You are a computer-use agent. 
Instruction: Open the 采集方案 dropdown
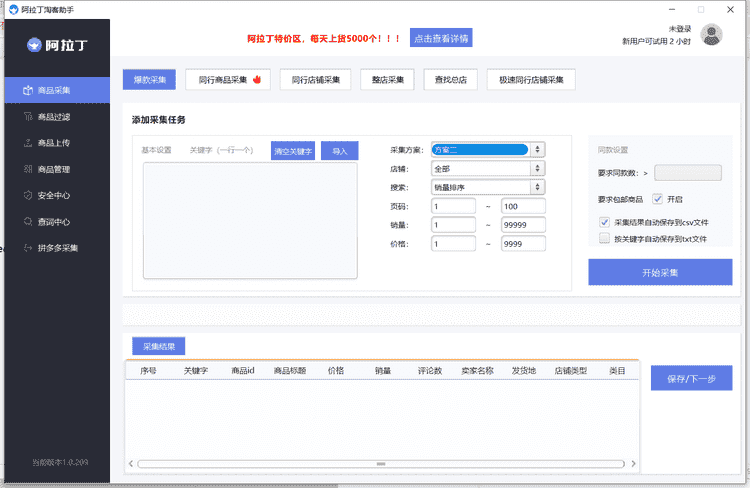pos(488,150)
